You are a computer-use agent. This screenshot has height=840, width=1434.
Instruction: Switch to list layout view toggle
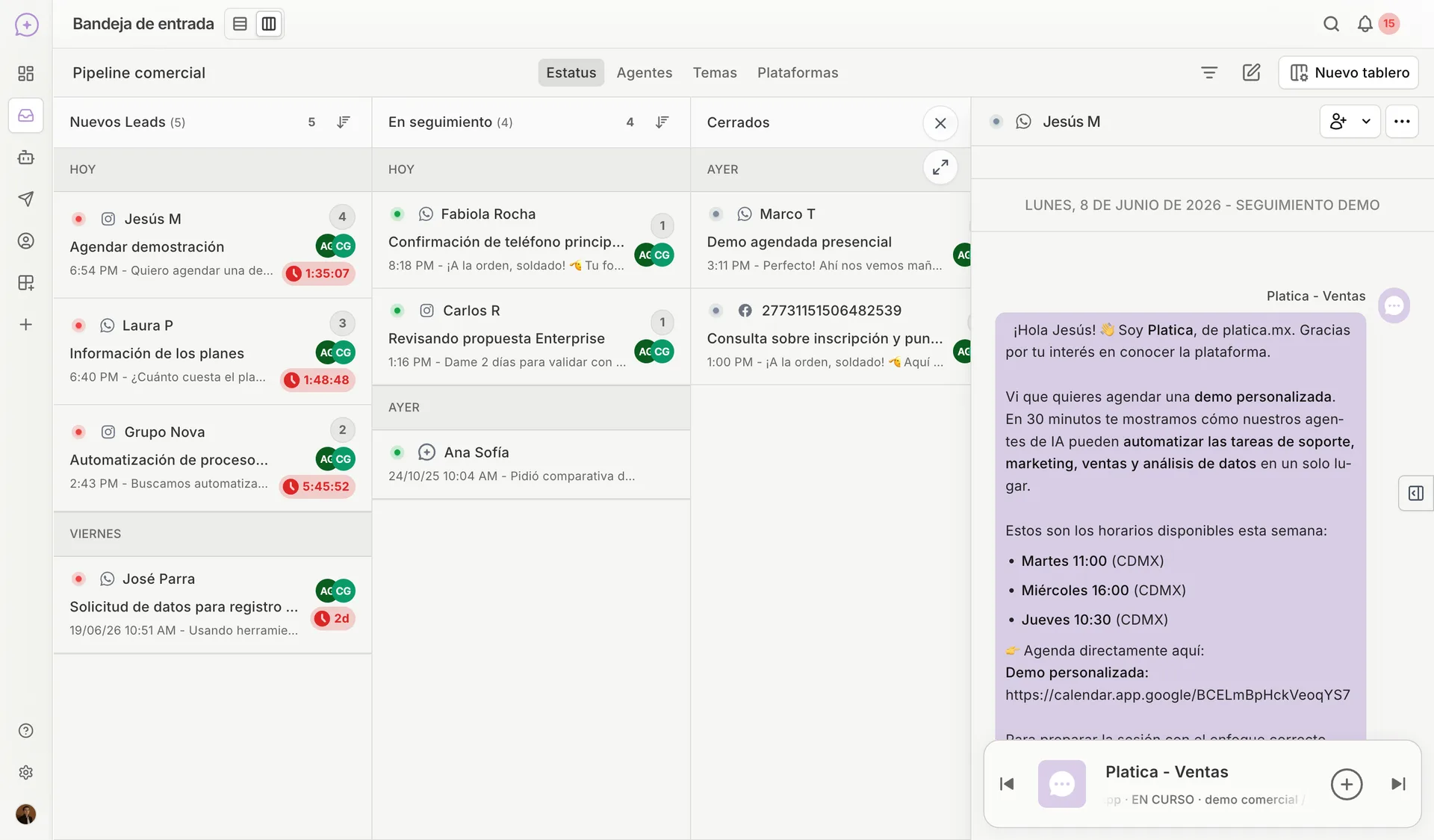point(240,24)
